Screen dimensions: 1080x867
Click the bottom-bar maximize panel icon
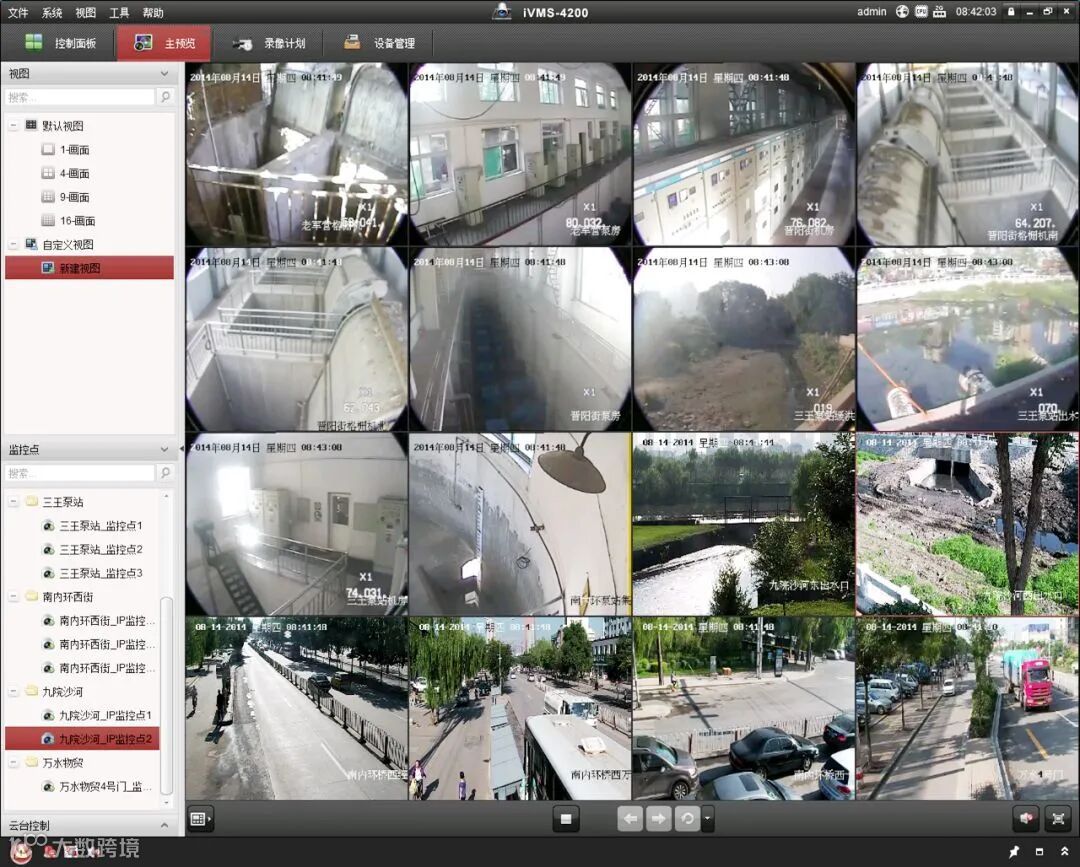point(1039,852)
